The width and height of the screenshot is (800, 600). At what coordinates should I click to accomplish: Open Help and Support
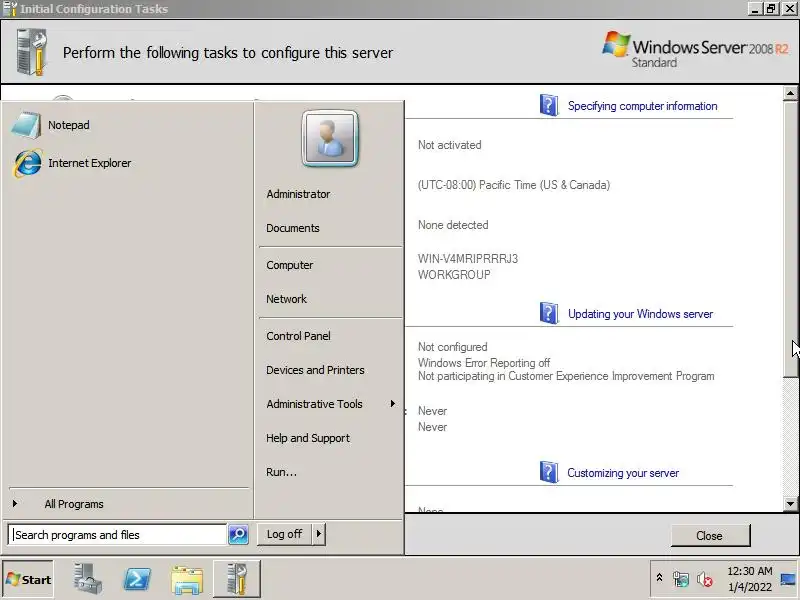(308, 438)
